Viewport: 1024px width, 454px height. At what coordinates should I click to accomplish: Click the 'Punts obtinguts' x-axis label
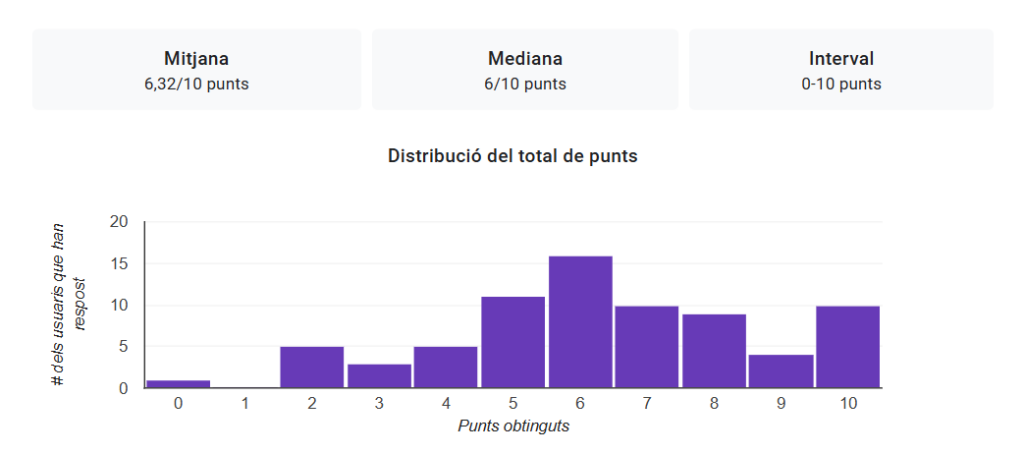[x=513, y=425]
